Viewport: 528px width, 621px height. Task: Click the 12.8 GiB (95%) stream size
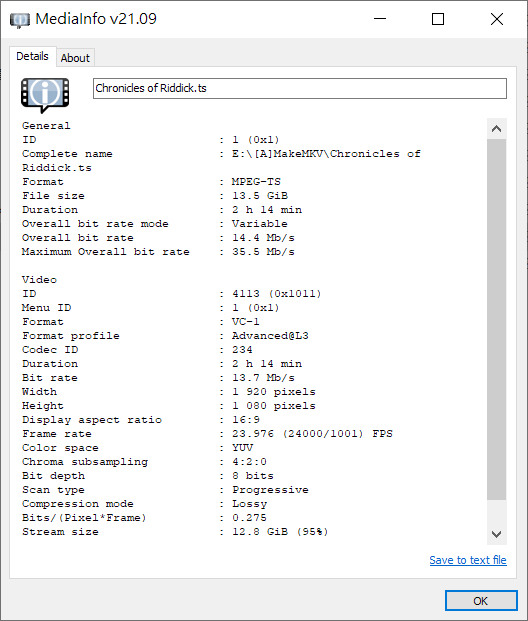point(280,532)
